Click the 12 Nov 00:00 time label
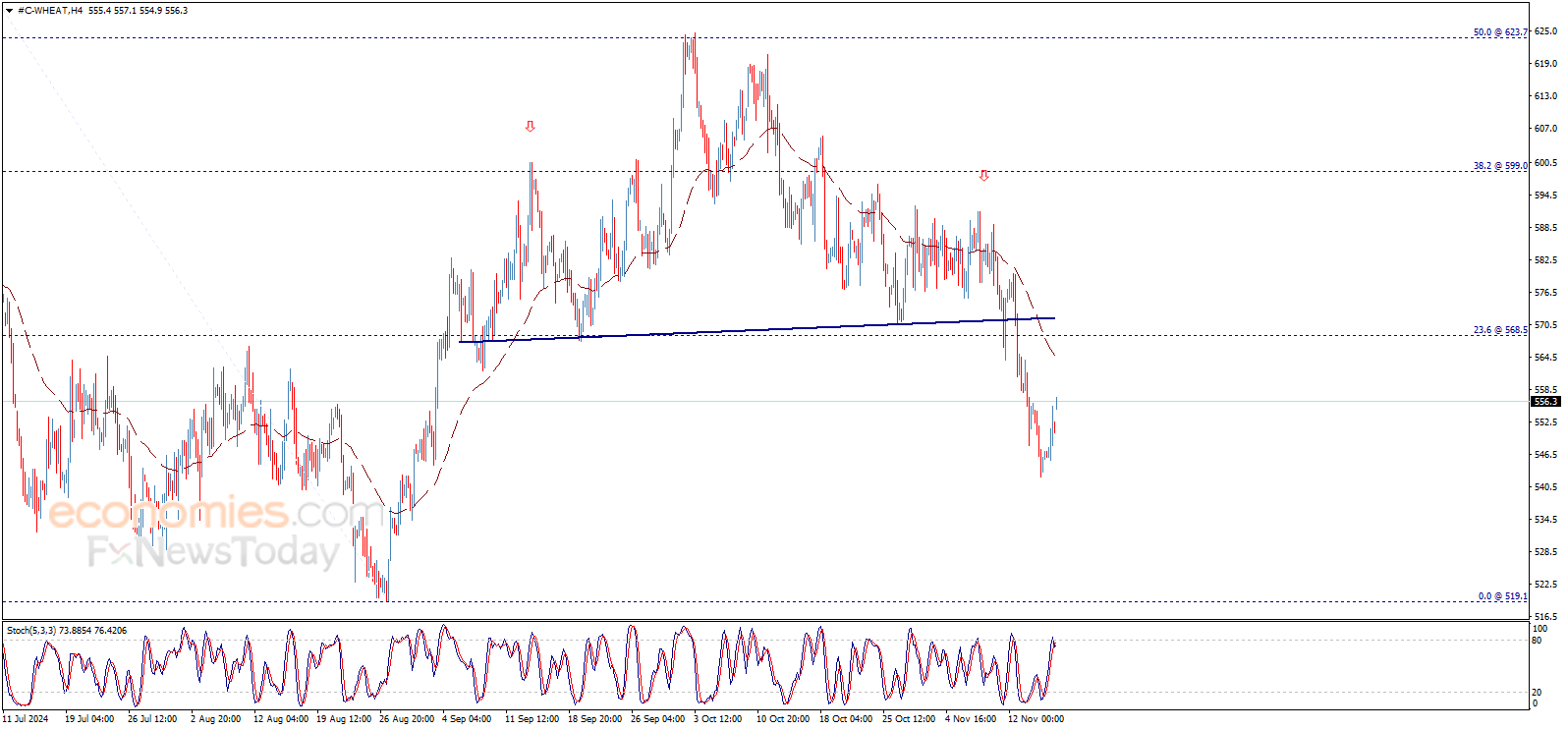 coord(1036,719)
